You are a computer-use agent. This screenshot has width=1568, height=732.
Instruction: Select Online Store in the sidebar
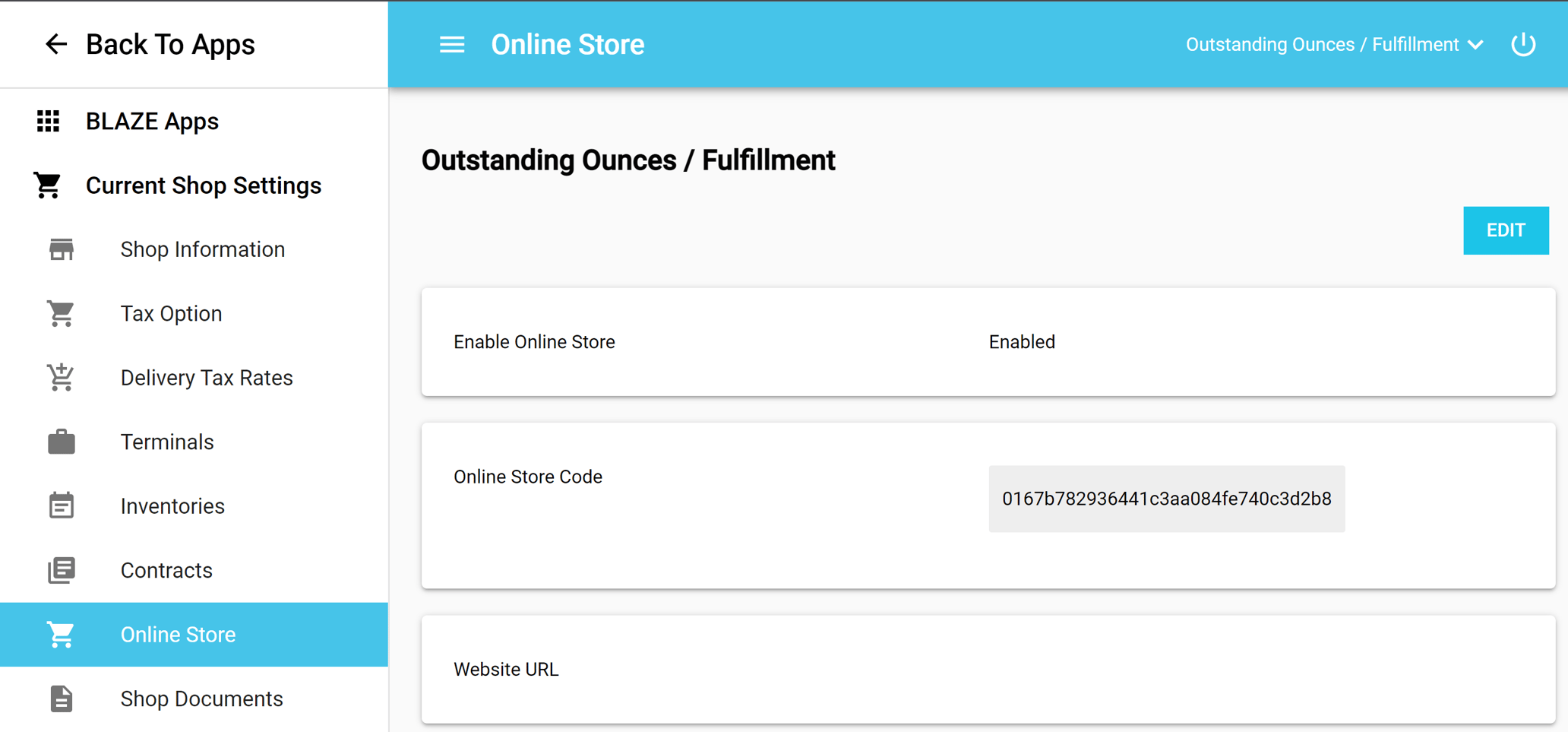[x=178, y=634]
